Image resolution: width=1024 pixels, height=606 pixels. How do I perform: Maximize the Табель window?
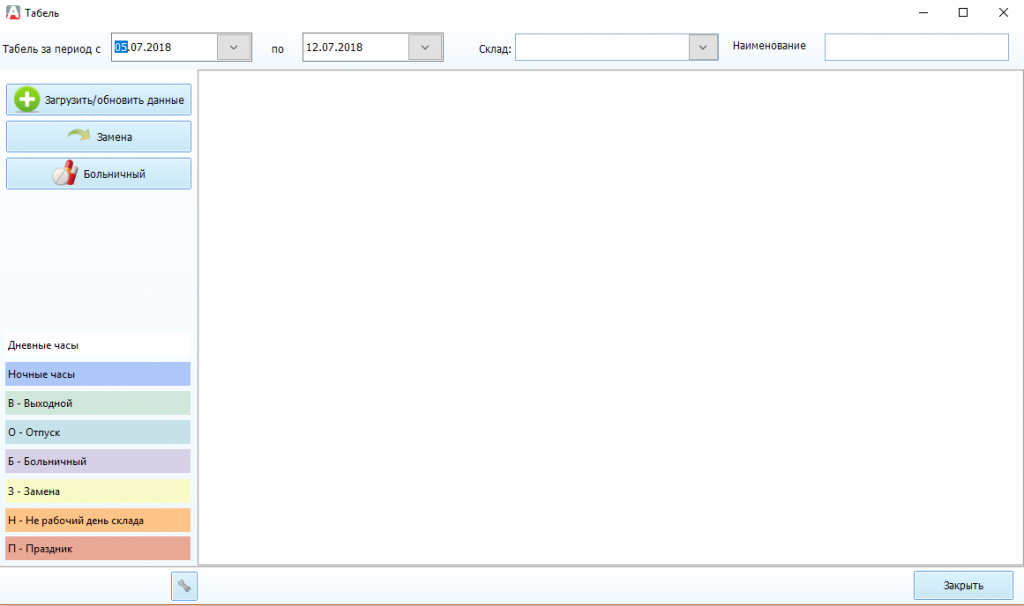(x=963, y=12)
